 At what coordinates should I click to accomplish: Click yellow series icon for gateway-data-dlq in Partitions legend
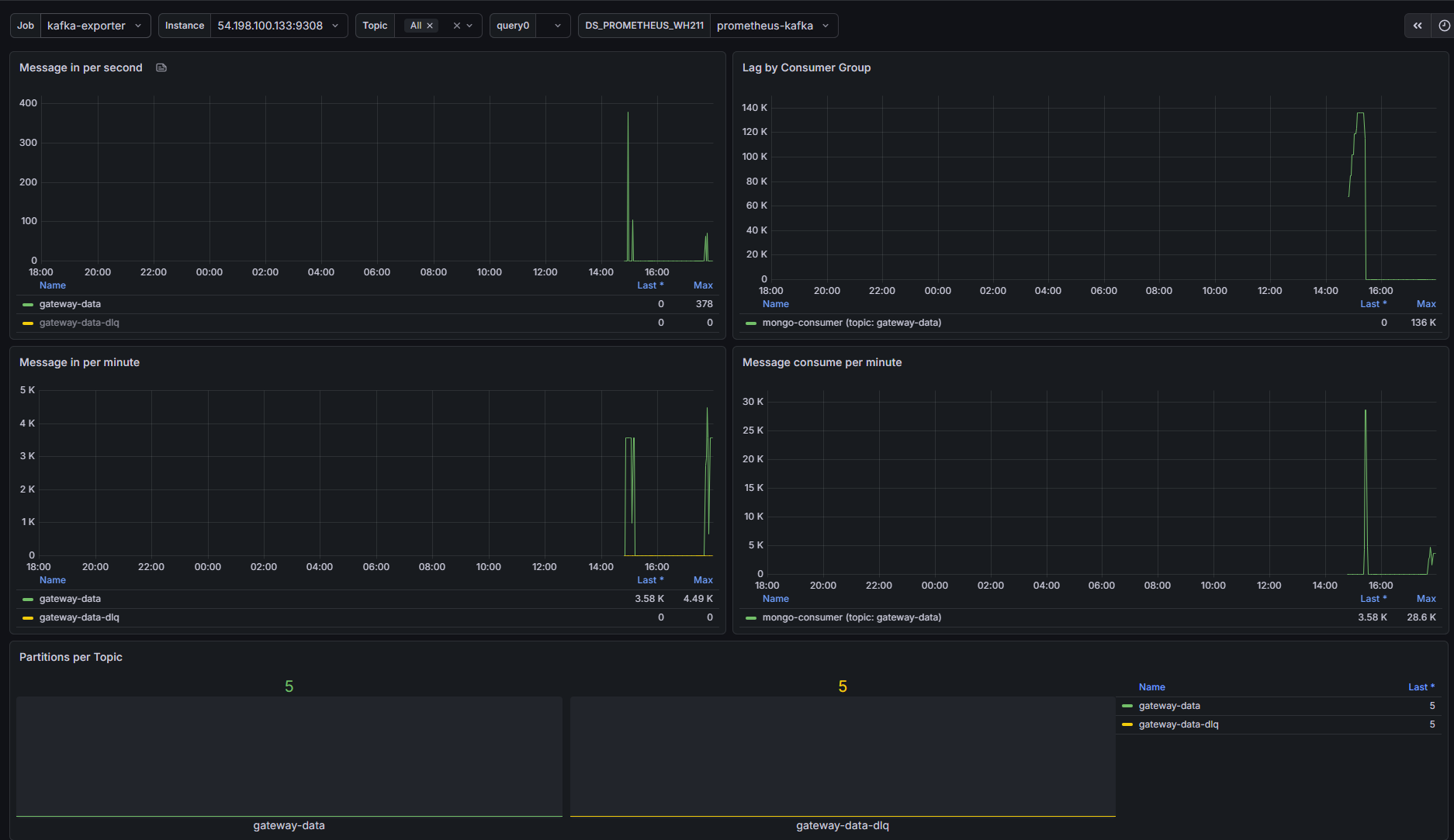pos(1127,724)
